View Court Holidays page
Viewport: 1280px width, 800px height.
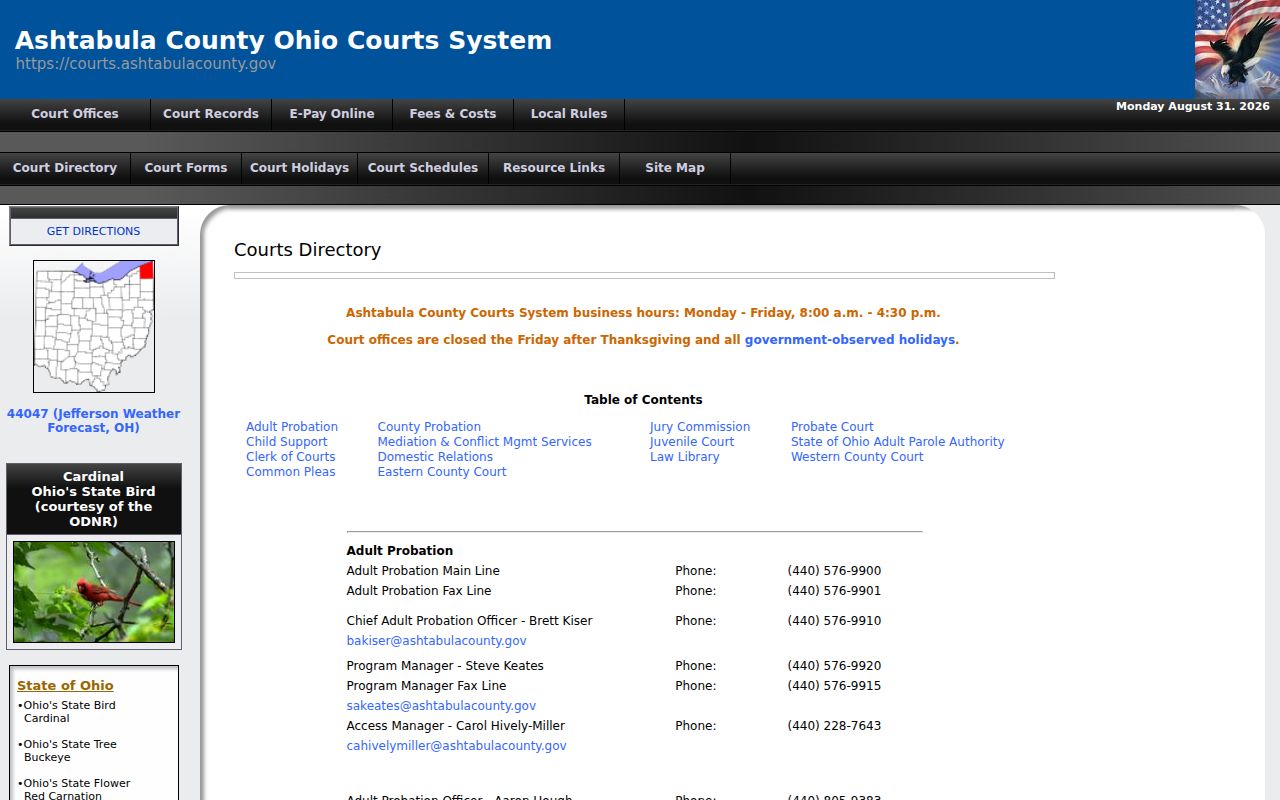click(x=299, y=168)
